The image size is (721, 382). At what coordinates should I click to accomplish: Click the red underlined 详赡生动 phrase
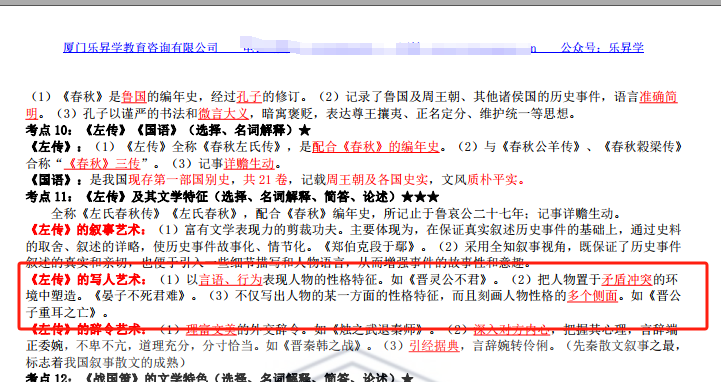point(249,163)
